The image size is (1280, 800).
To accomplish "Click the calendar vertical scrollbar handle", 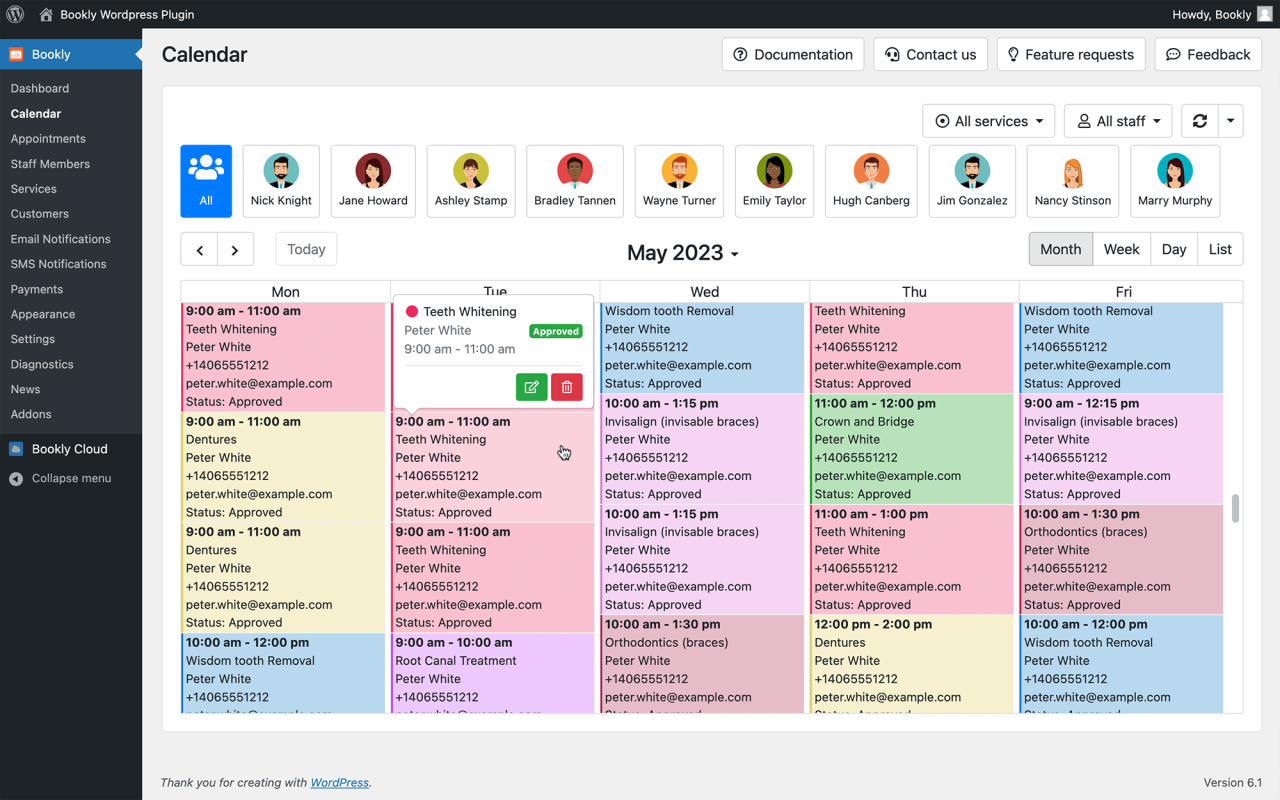I will tap(1235, 508).
